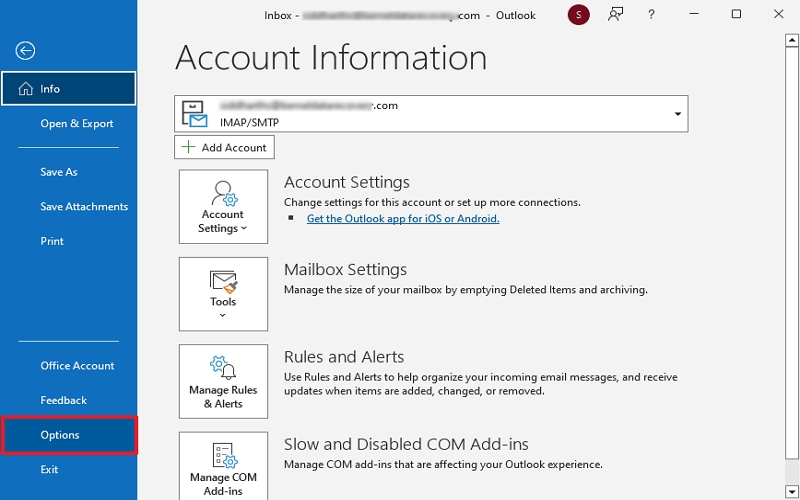Image resolution: width=800 pixels, height=500 pixels.
Task: Click the red S account avatar
Action: click(x=579, y=15)
